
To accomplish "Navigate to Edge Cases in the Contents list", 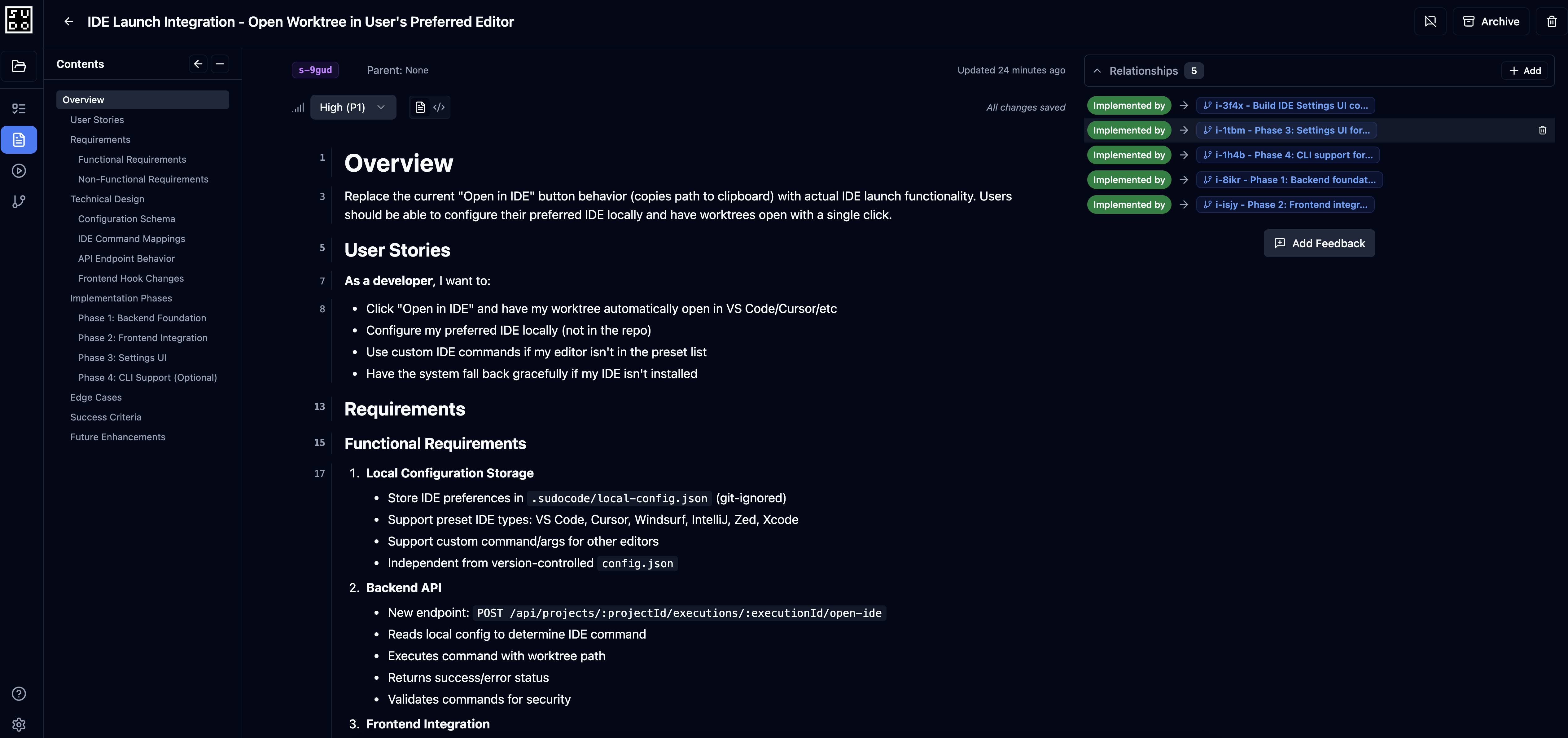I will pos(96,397).
